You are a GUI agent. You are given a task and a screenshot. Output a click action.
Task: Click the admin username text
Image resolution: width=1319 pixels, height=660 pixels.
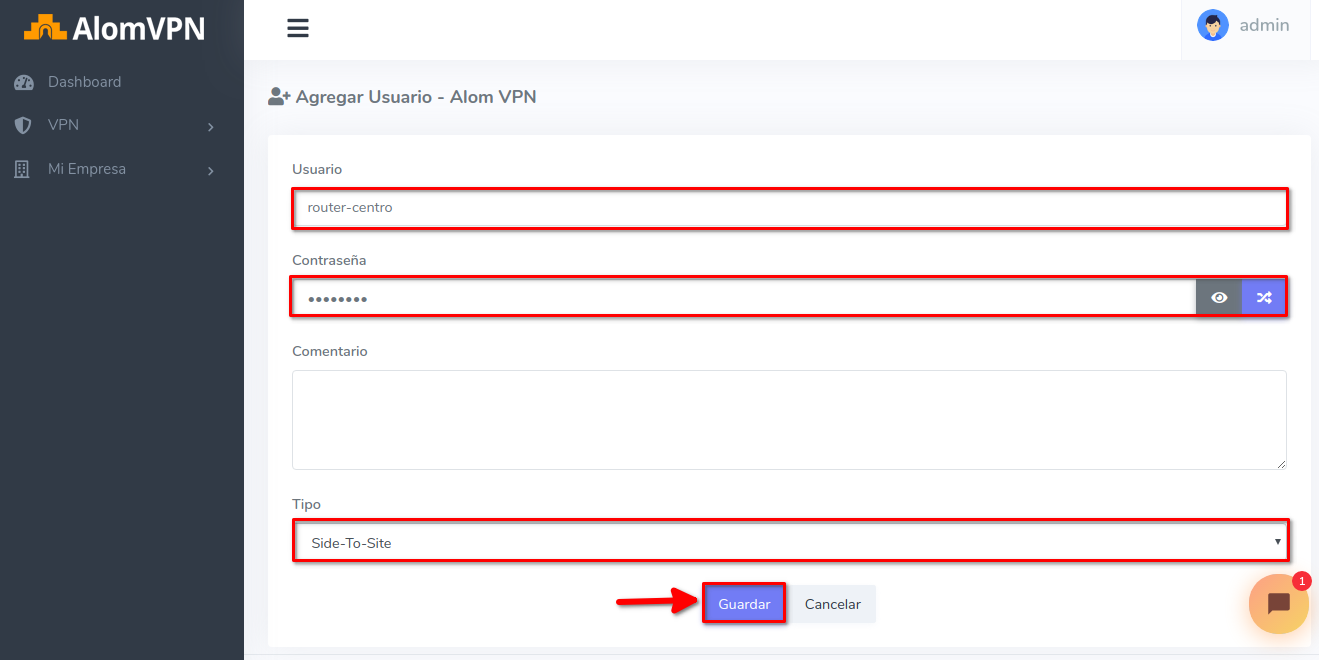point(1264,26)
